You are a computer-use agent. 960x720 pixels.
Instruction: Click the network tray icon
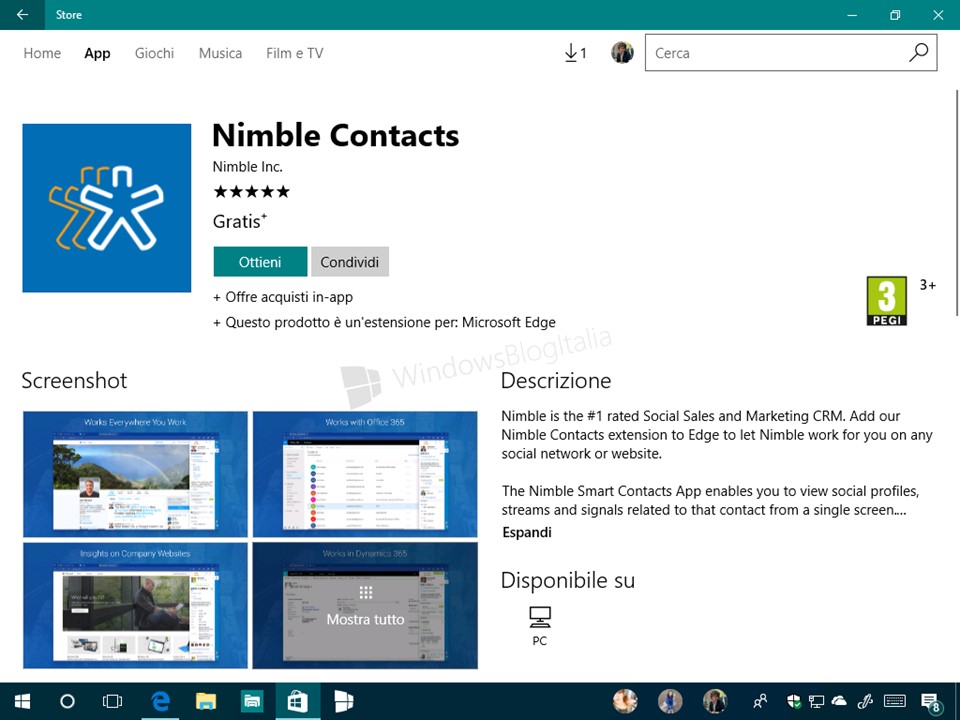pyautogui.click(x=816, y=701)
